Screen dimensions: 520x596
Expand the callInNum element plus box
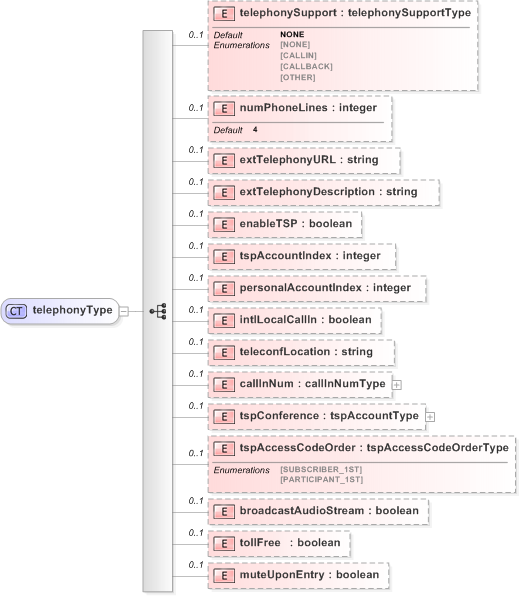click(x=396, y=385)
